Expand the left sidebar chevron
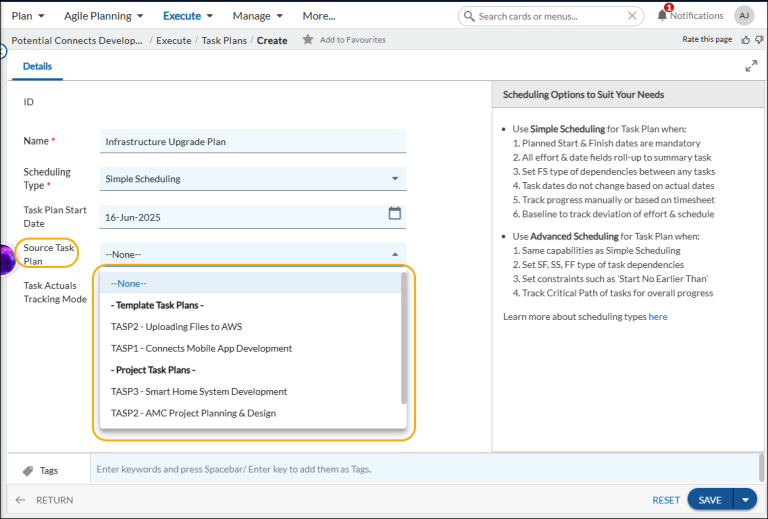The height and width of the screenshot is (519, 768). coord(3,51)
